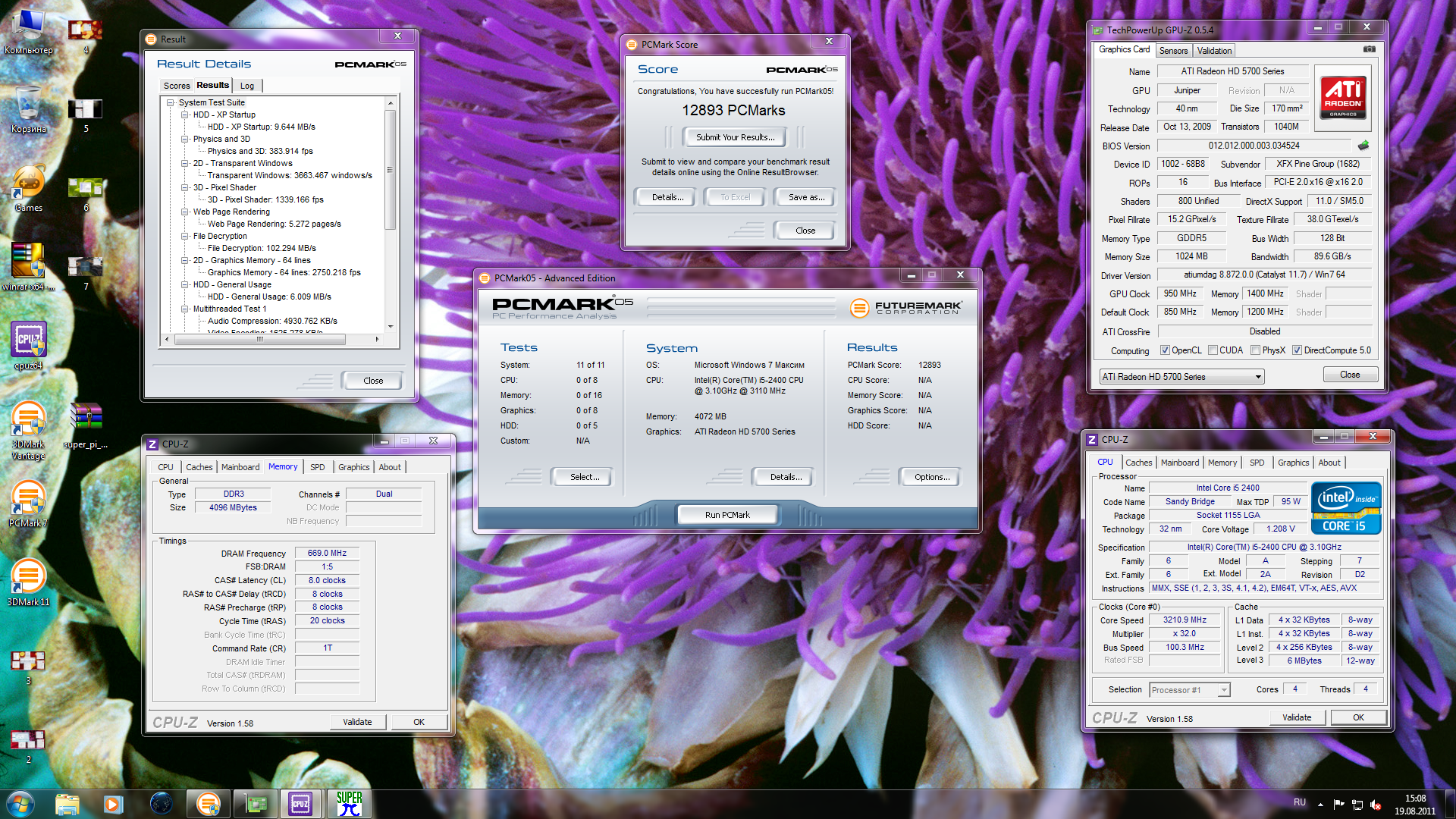Click Submit Your Results button
1456x819 pixels.
[x=735, y=137]
